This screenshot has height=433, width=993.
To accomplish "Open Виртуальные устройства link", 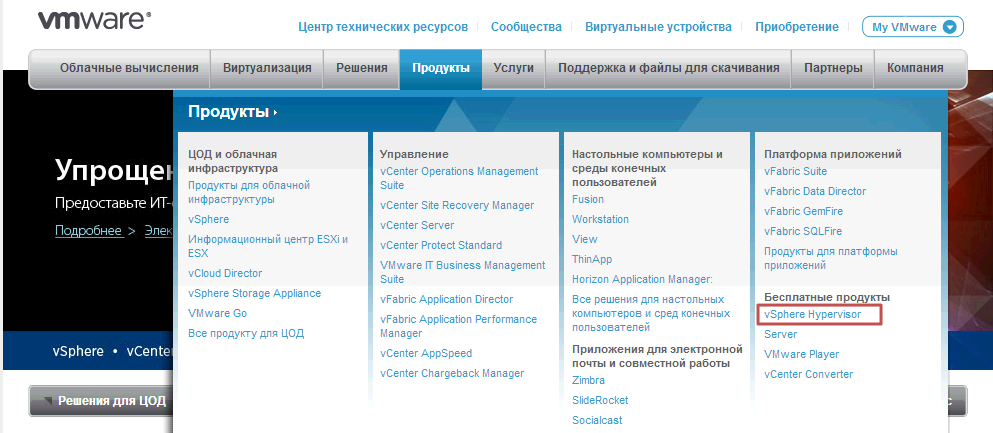I will (658, 27).
